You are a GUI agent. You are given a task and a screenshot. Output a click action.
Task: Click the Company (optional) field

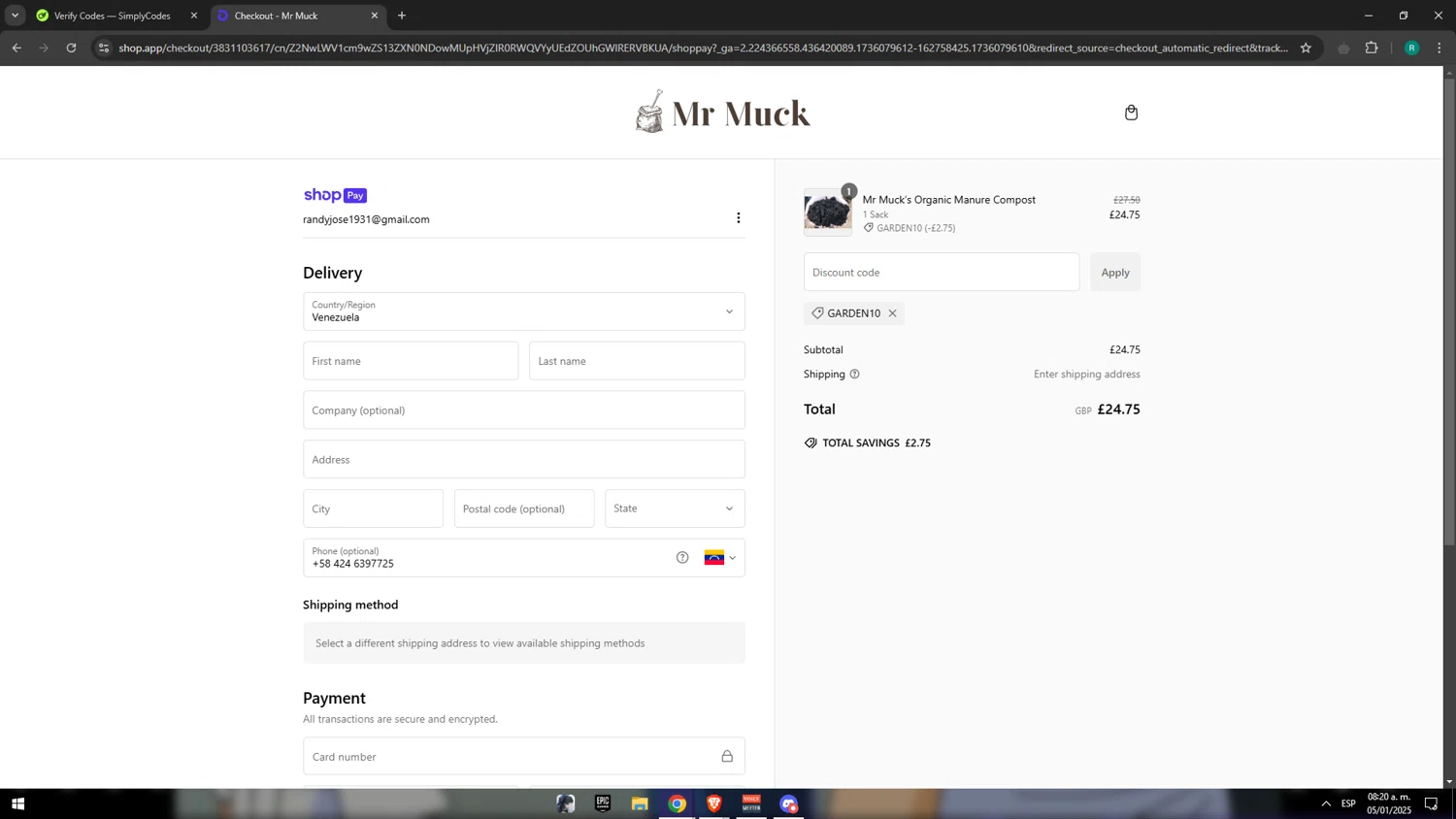[x=524, y=410]
